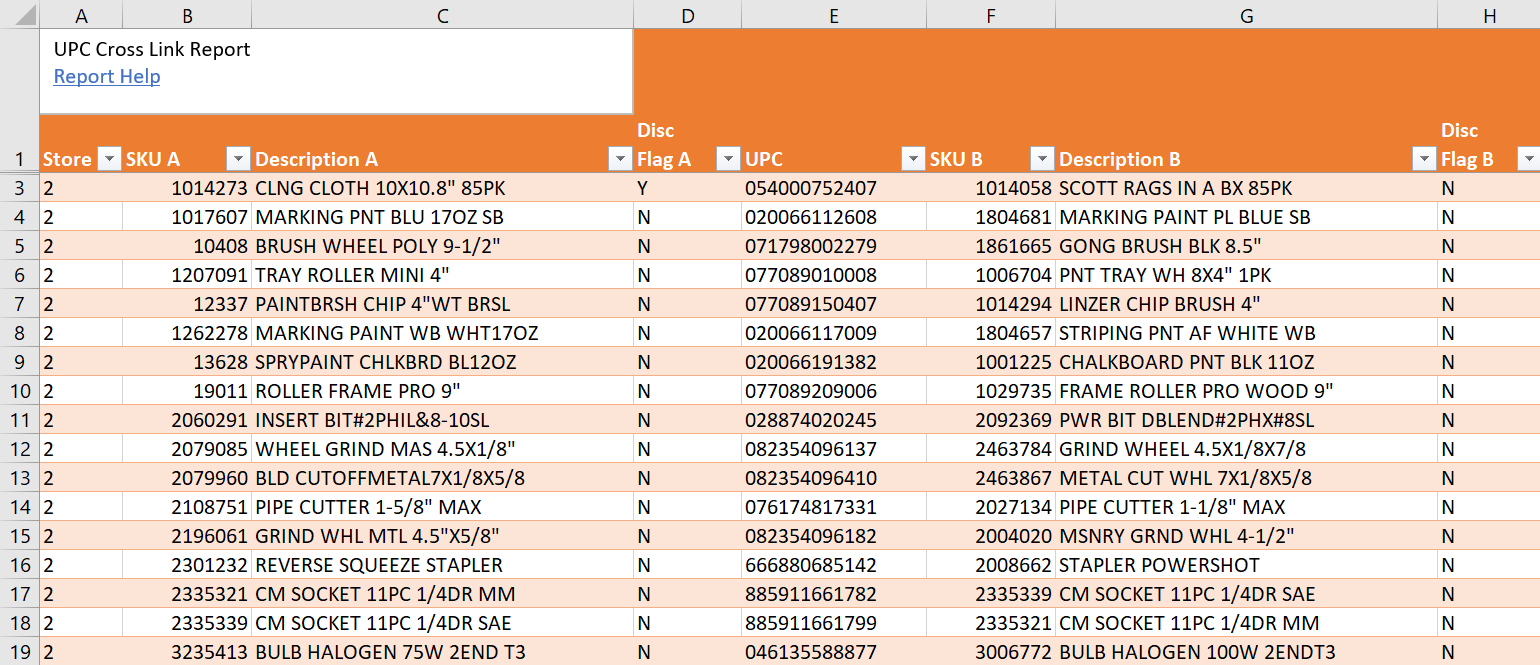Open the UPC filter dropdown
The width and height of the screenshot is (1540, 665).
click(x=913, y=159)
